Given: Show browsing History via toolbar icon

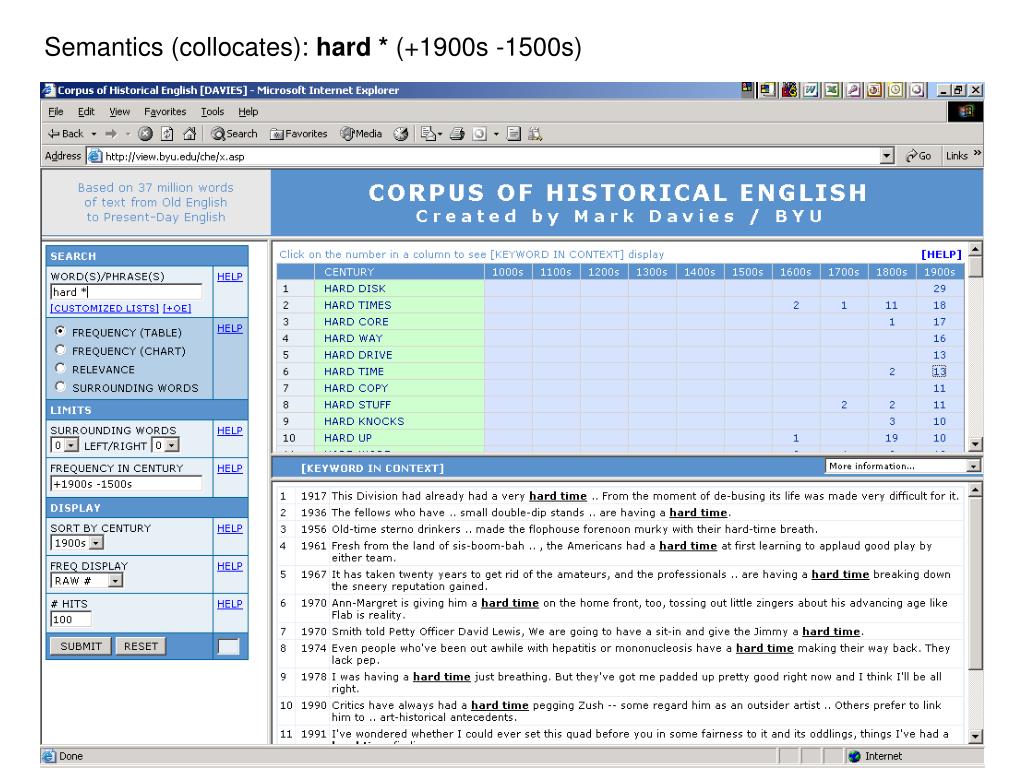Looking at the screenshot, I should [x=401, y=134].
